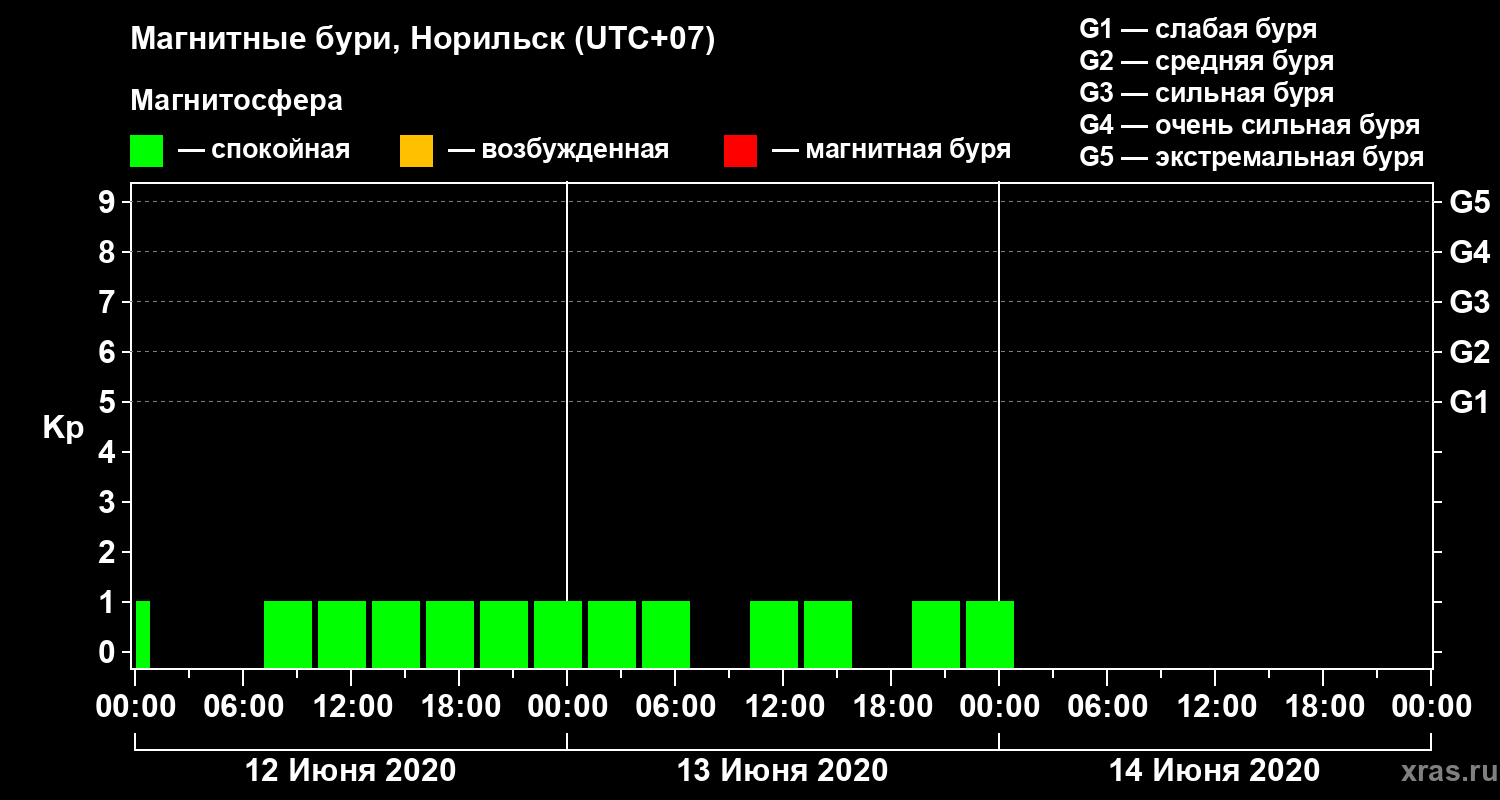Click the G1 label on the right axis

1470,402
